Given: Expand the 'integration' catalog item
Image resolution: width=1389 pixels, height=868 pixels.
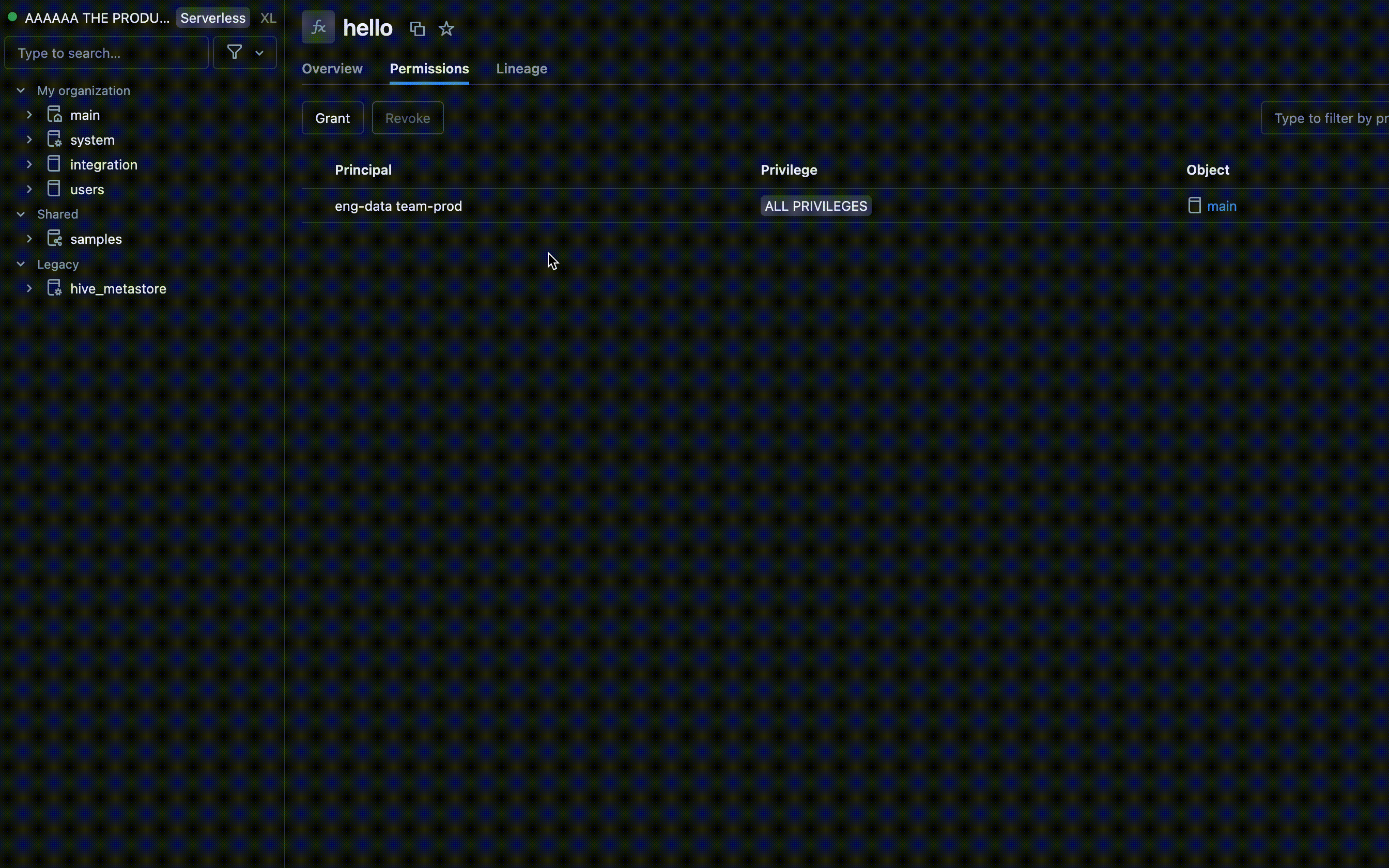Looking at the screenshot, I should (28, 164).
